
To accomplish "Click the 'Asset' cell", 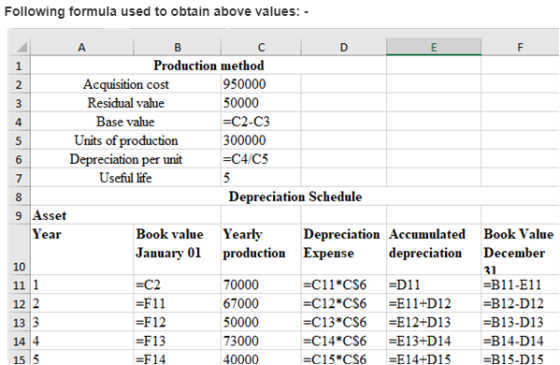I will [126, 215].
